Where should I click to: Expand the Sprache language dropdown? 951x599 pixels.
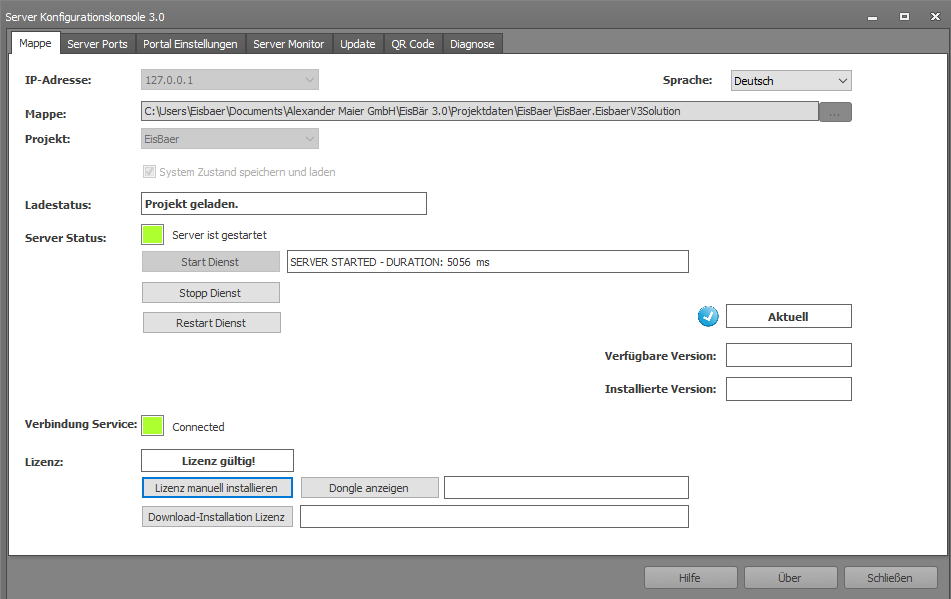click(791, 81)
